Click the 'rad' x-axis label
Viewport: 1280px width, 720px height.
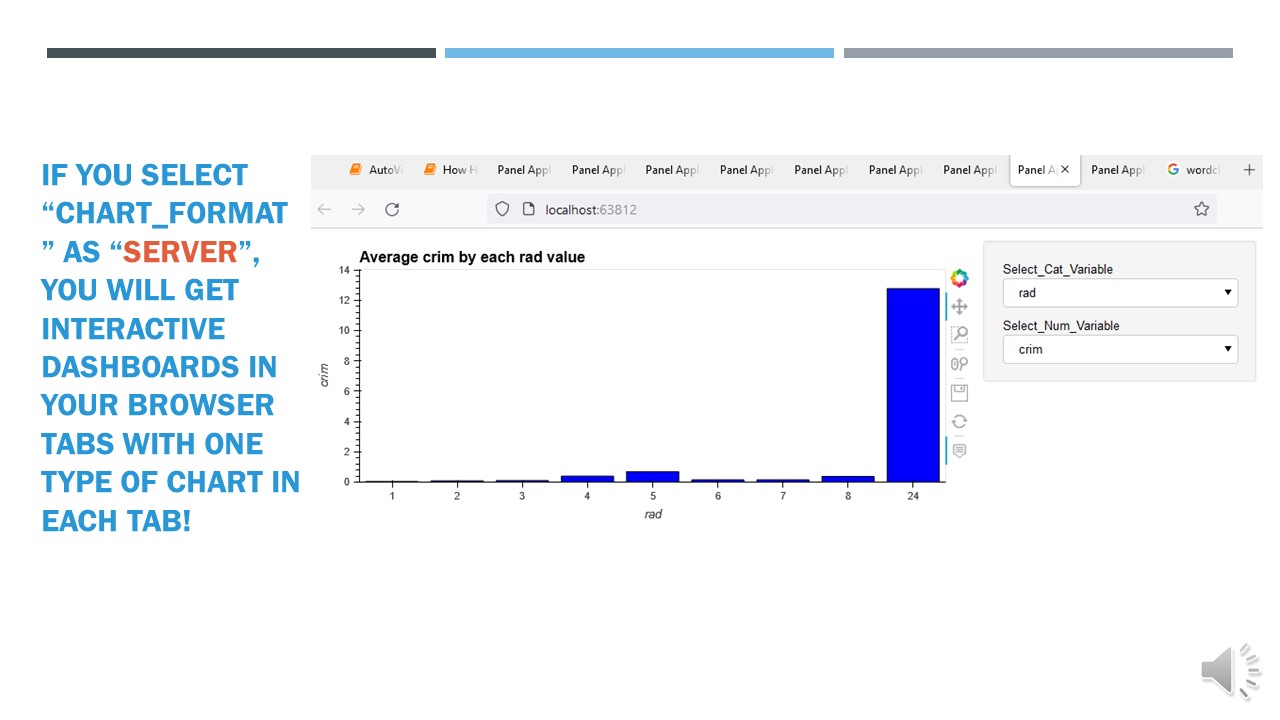click(x=653, y=514)
